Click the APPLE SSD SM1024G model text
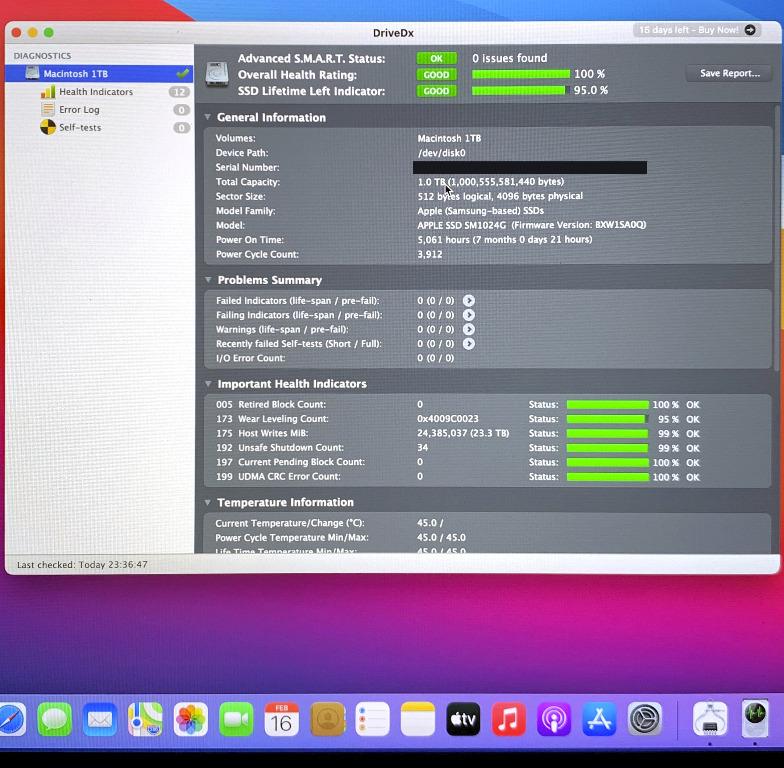The width and height of the screenshot is (784, 768). [462, 225]
